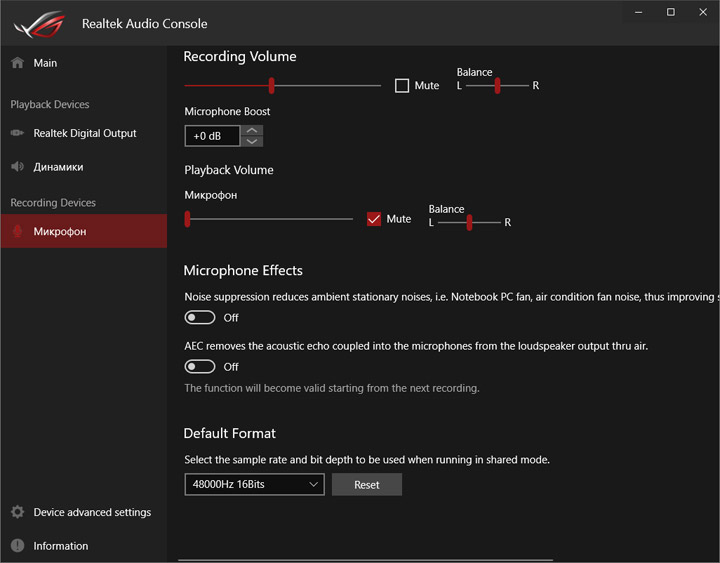Viewport: 720px width, 563px height.
Task: Decrease Microphone Boost with down arrow
Action: click(253, 142)
